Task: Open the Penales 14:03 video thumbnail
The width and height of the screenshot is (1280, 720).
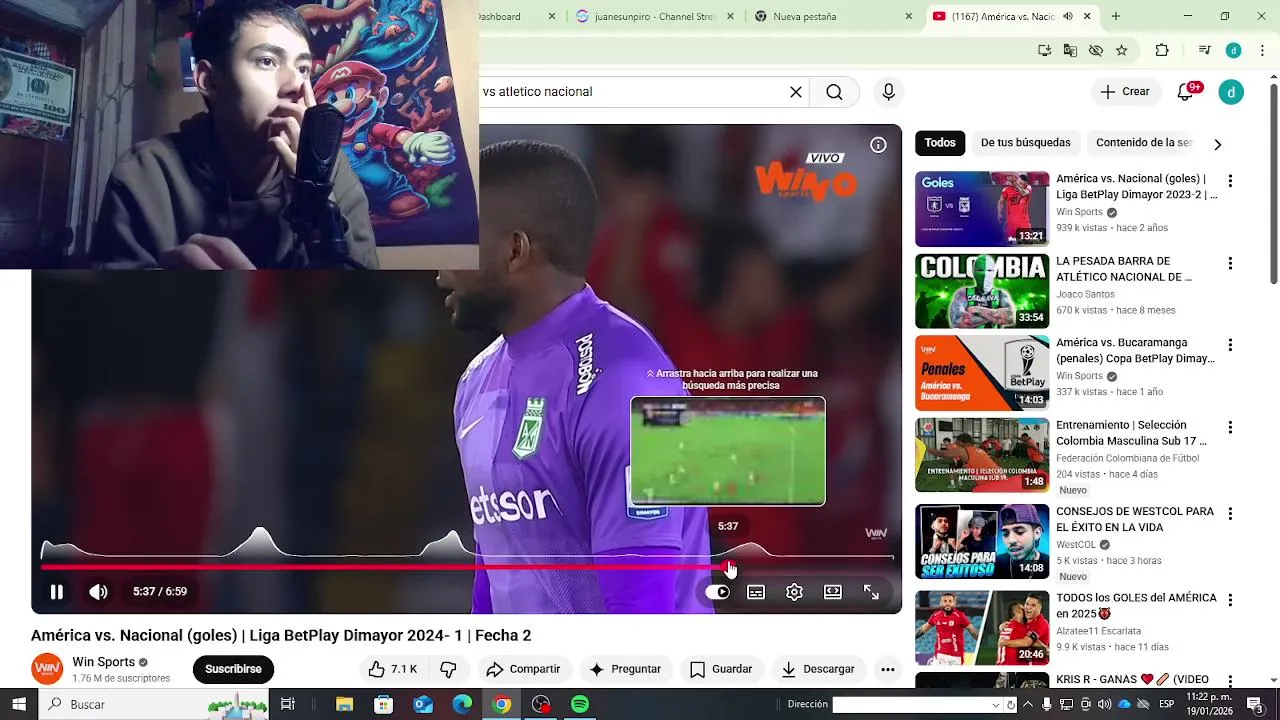Action: pos(982,373)
